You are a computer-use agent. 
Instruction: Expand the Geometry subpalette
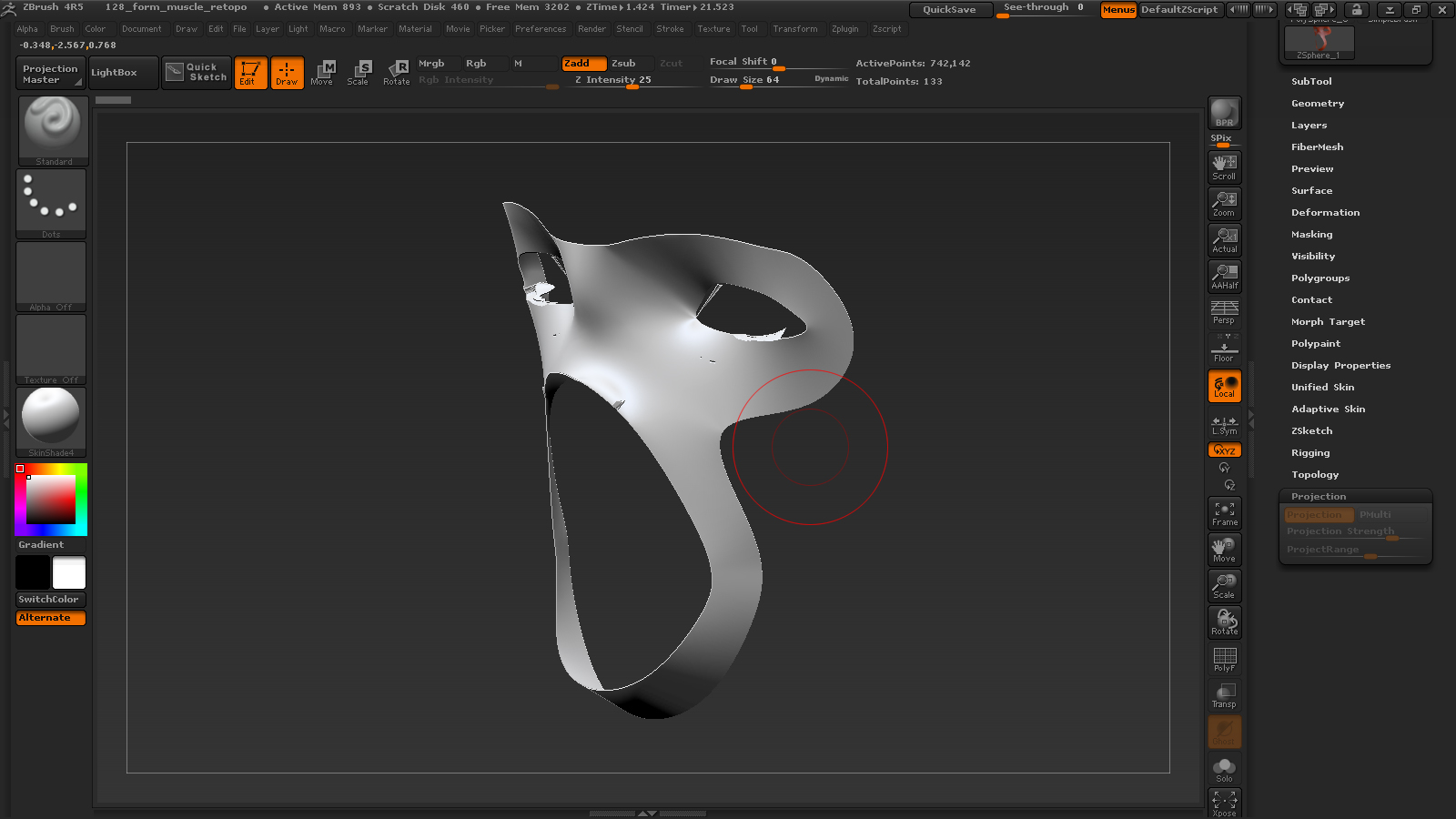(x=1317, y=103)
